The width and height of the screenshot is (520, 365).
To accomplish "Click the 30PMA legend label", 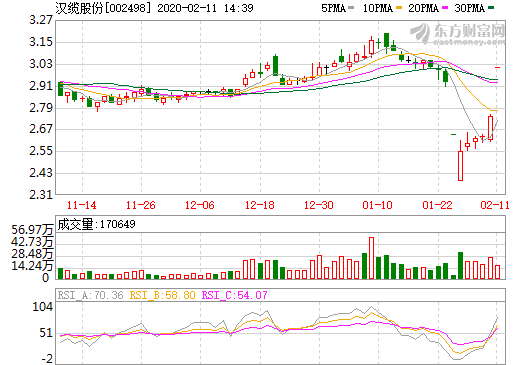I will 469,8.
